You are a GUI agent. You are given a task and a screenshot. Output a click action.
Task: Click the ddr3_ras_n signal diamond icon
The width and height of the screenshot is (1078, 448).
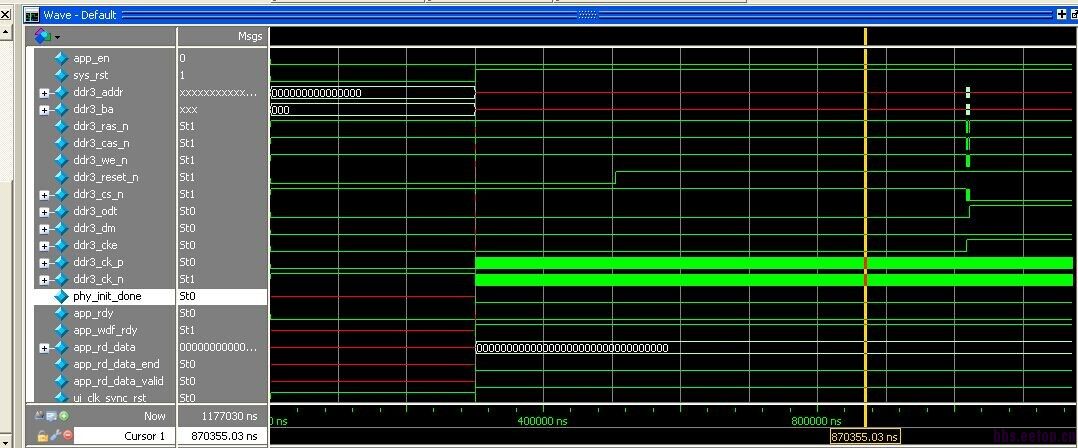(62, 126)
